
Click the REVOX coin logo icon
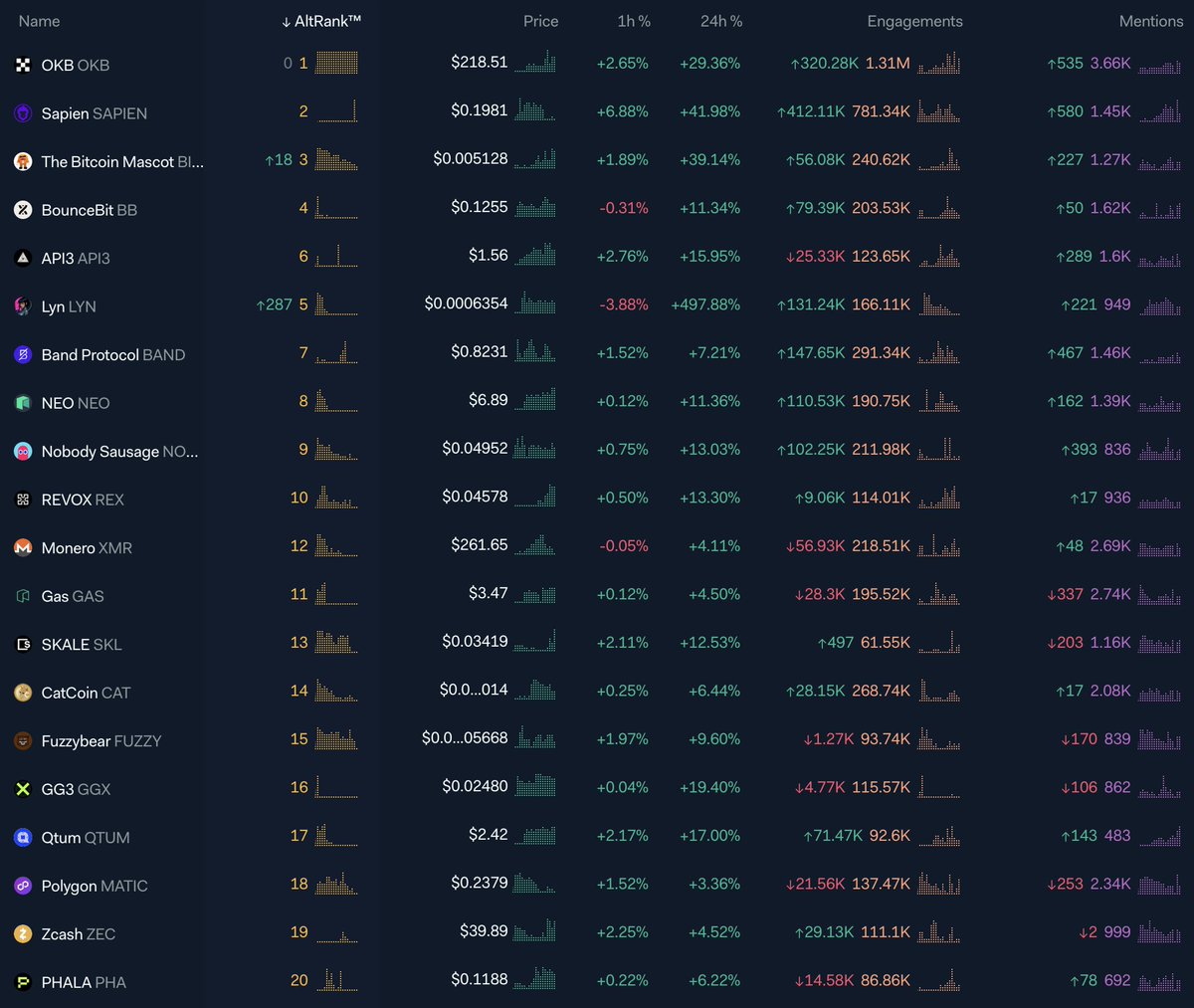[23, 500]
